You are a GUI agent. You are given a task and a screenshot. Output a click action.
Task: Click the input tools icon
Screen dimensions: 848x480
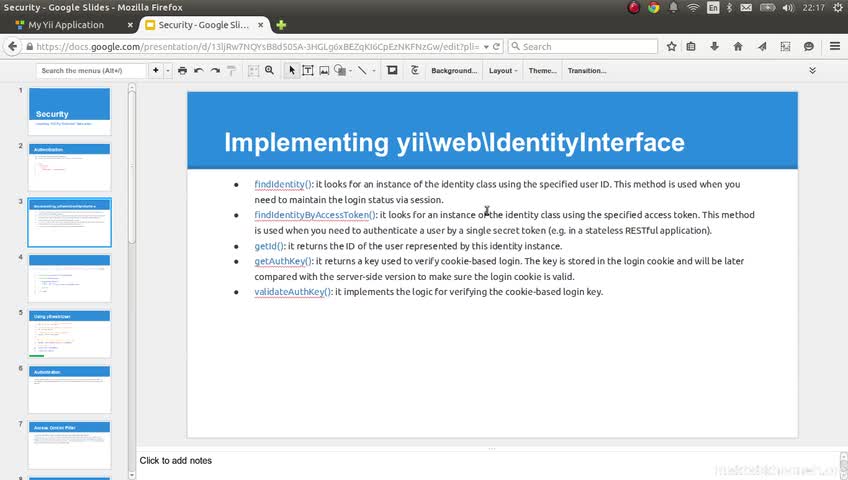(415, 70)
